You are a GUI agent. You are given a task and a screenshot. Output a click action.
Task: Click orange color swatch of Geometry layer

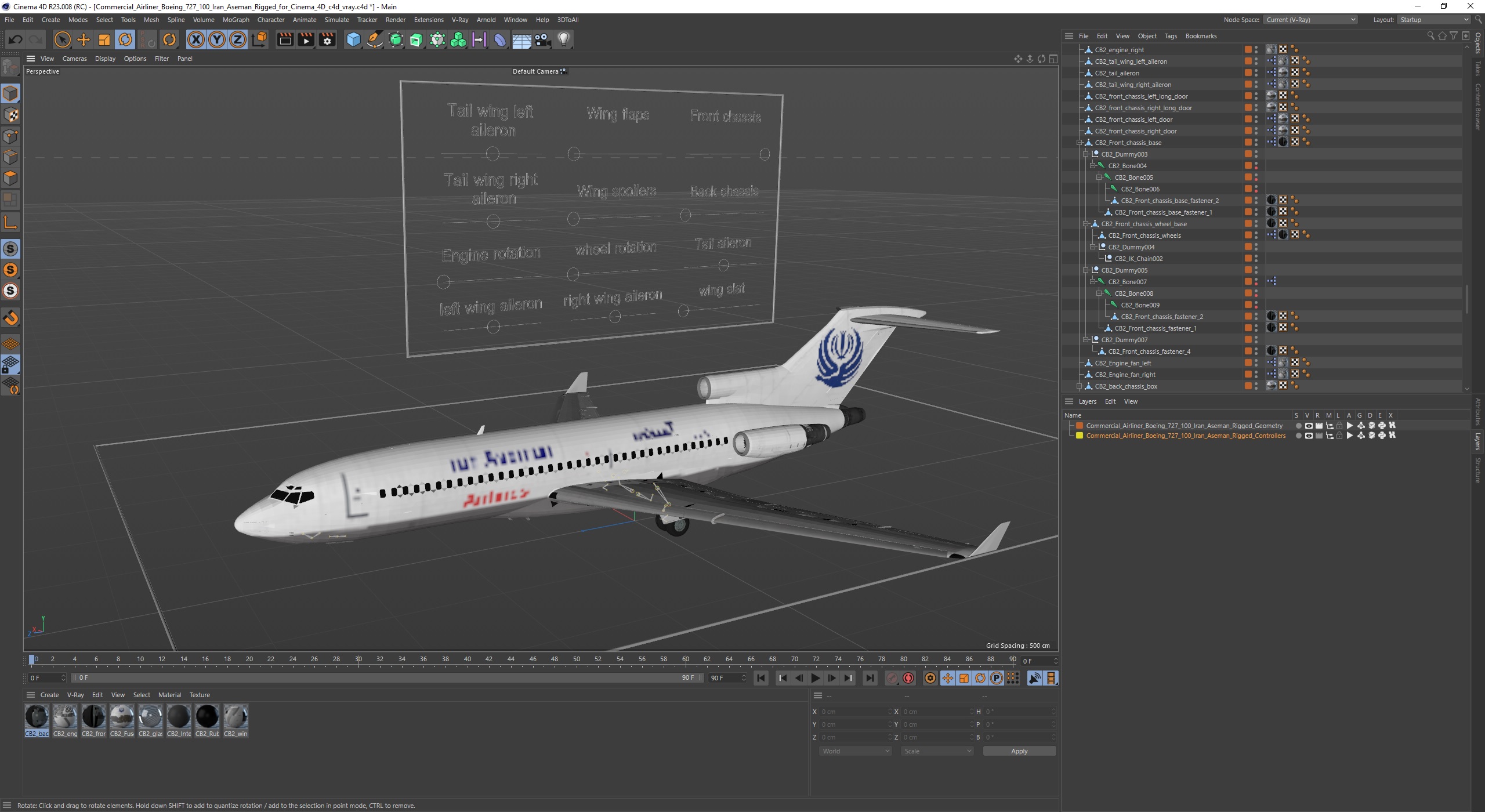[1080, 426]
